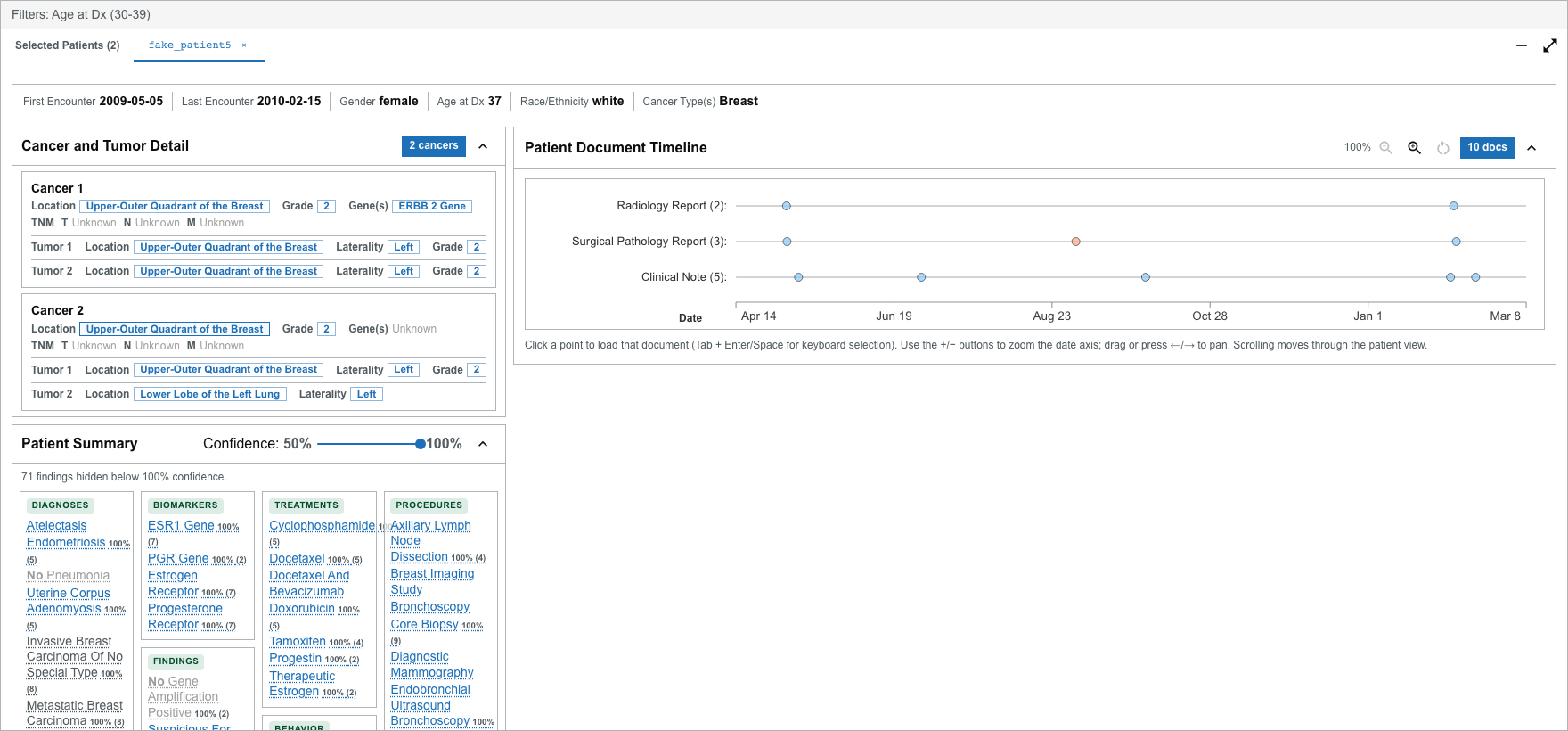
Task: Open the PGR Gene biomarker
Action: (x=178, y=559)
